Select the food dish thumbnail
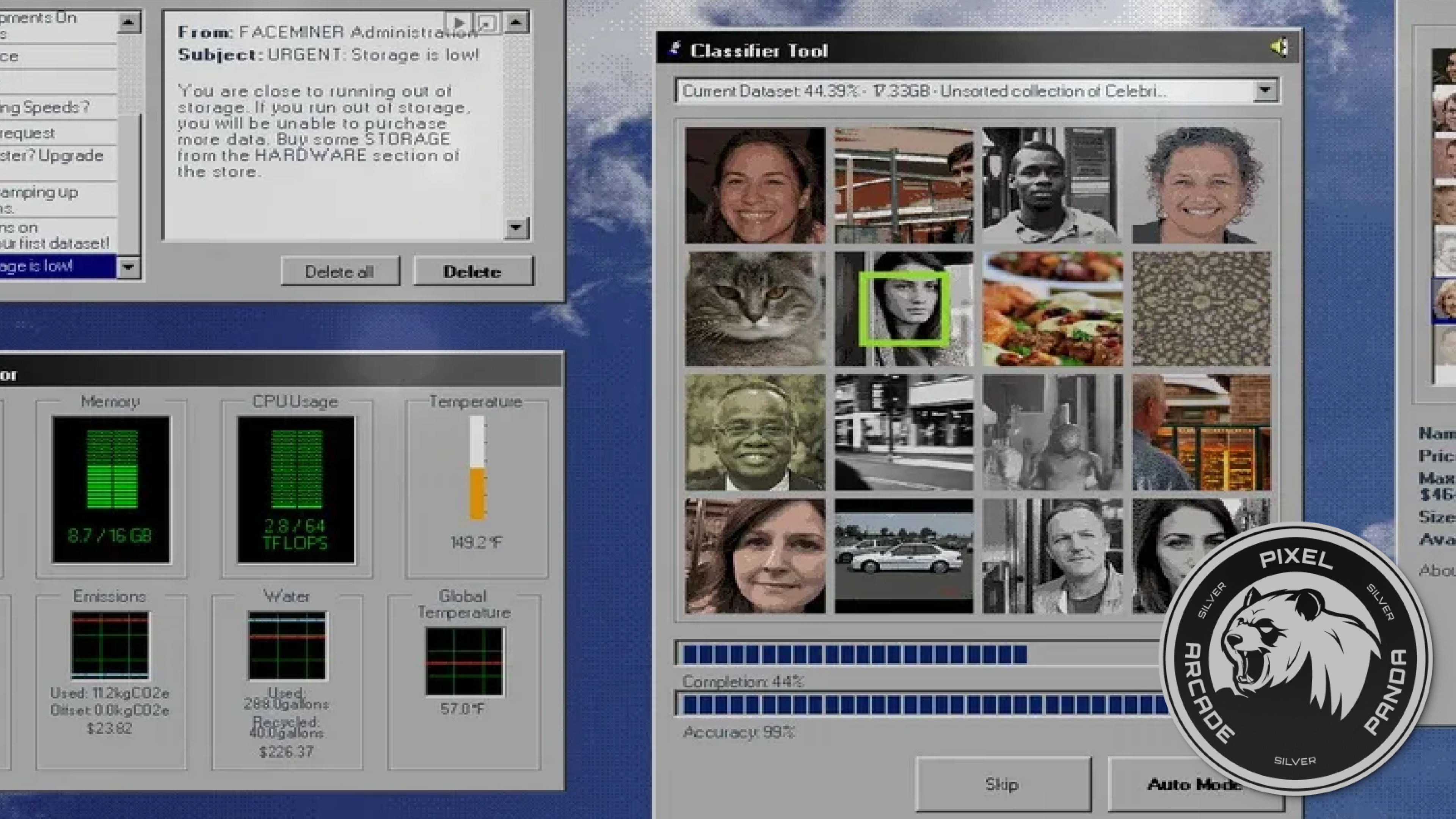Image resolution: width=1456 pixels, height=819 pixels. tap(1053, 309)
